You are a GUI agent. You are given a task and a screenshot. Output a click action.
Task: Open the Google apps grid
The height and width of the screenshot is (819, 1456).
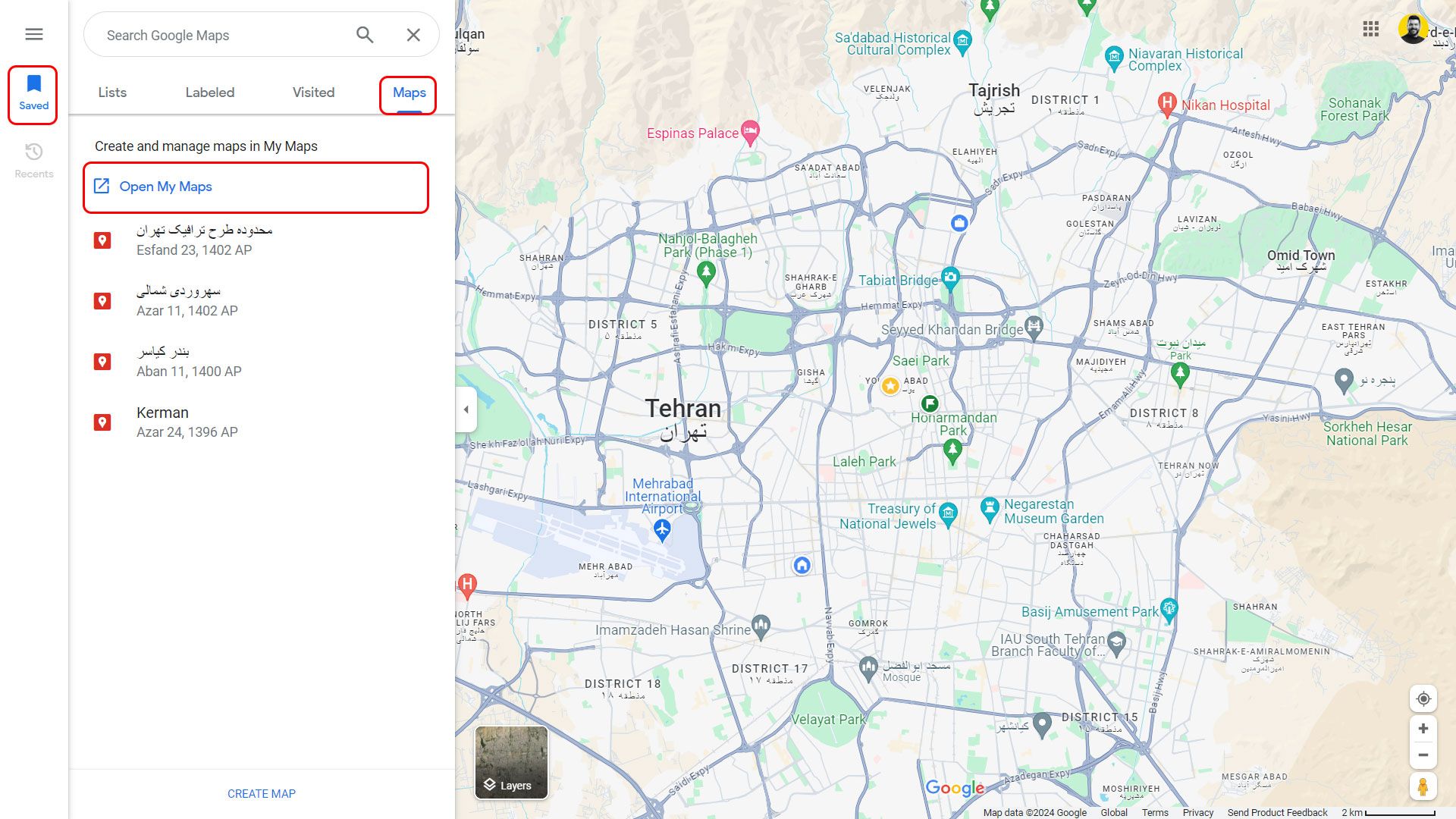(1370, 29)
